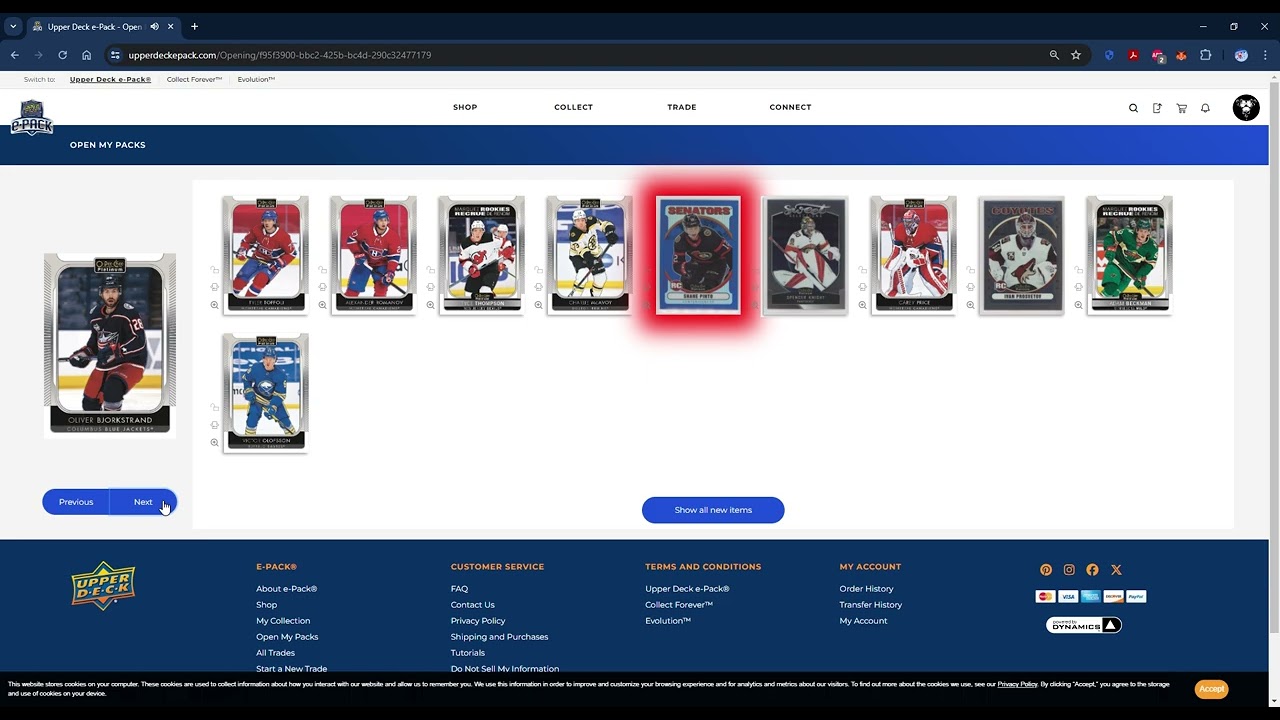
Task: Open Shipping and Purchases link
Action: pyautogui.click(x=499, y=637)
